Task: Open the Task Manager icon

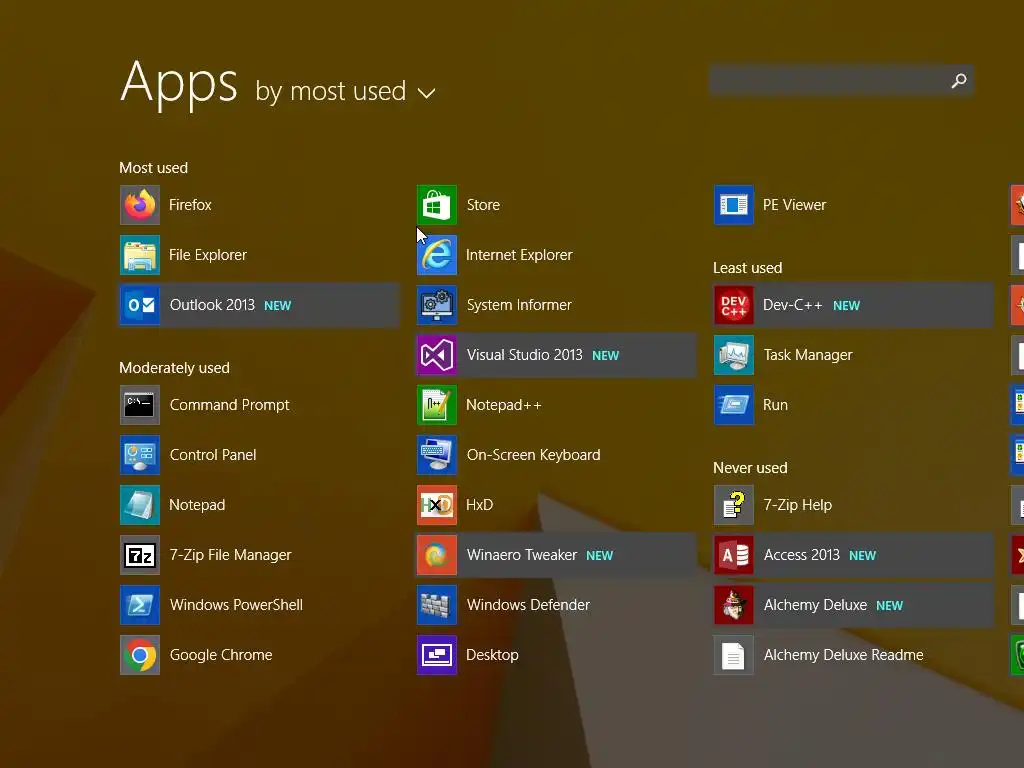Action: pyautogui.click(x=734, y=355)
